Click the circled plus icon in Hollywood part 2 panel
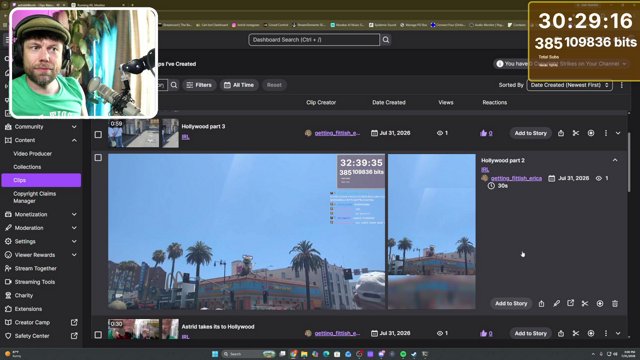640x360 pixels. click(600, 303)
